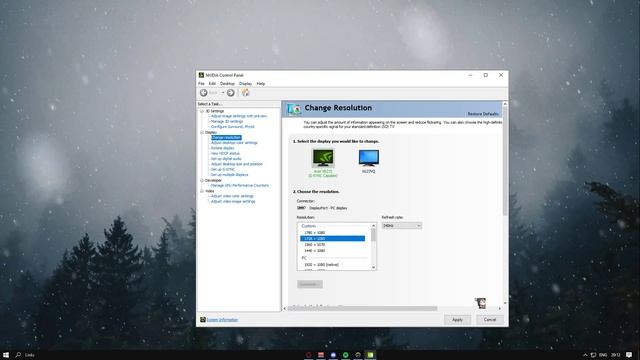Screen dimensions: 640x360
Task: Click the Back arrow toolbar icon
Action: coord(203,93)
